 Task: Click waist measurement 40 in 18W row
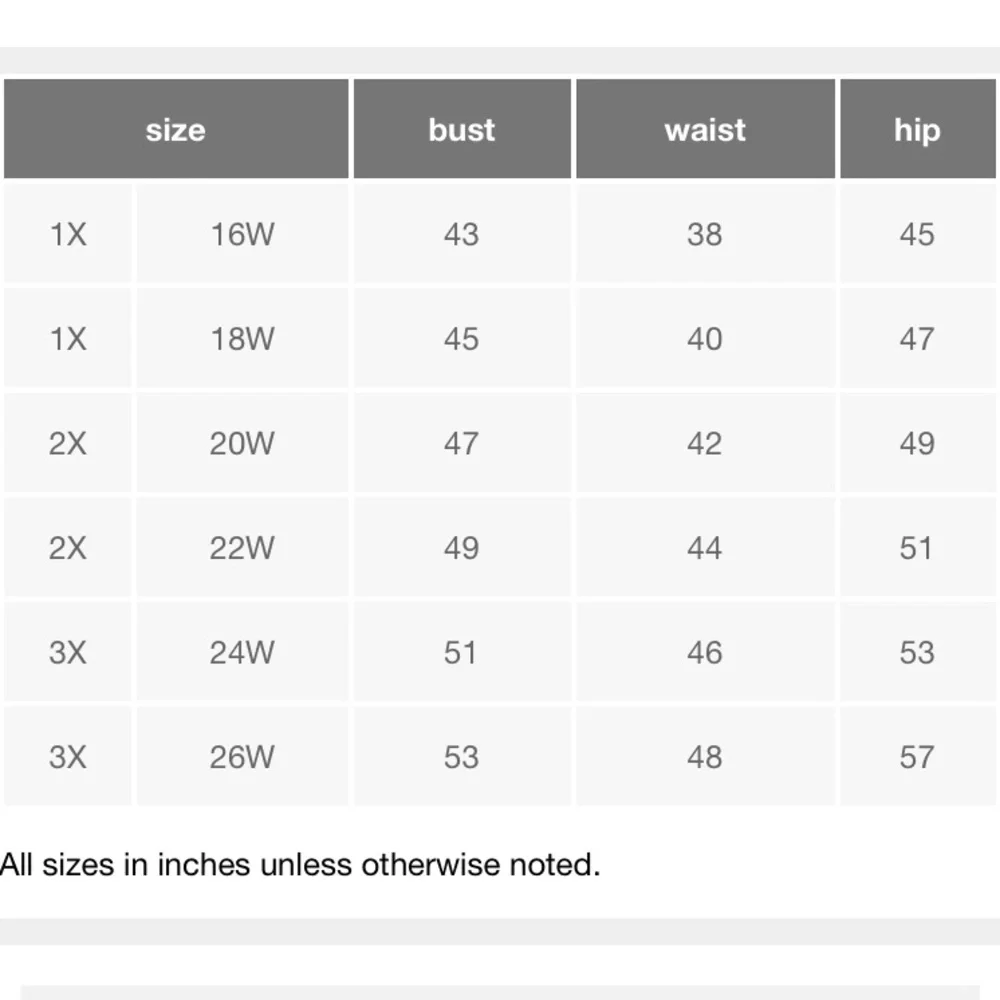(704, 339)
